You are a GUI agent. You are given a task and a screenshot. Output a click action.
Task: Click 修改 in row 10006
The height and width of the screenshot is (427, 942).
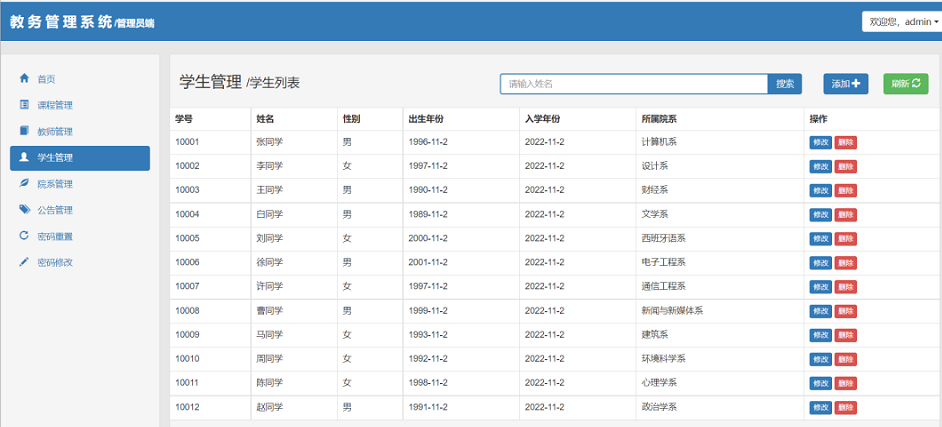(x=820, y=262)
